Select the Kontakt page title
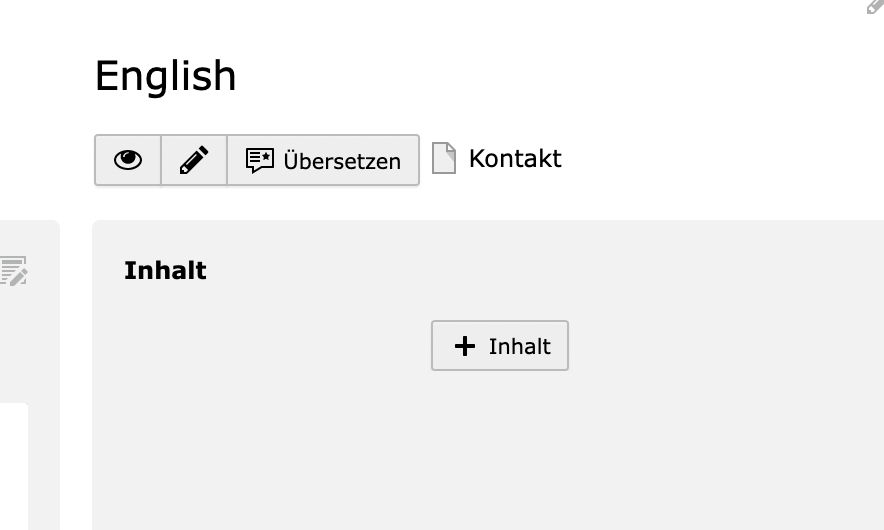 pyautogui.click(x=515, y=158)
